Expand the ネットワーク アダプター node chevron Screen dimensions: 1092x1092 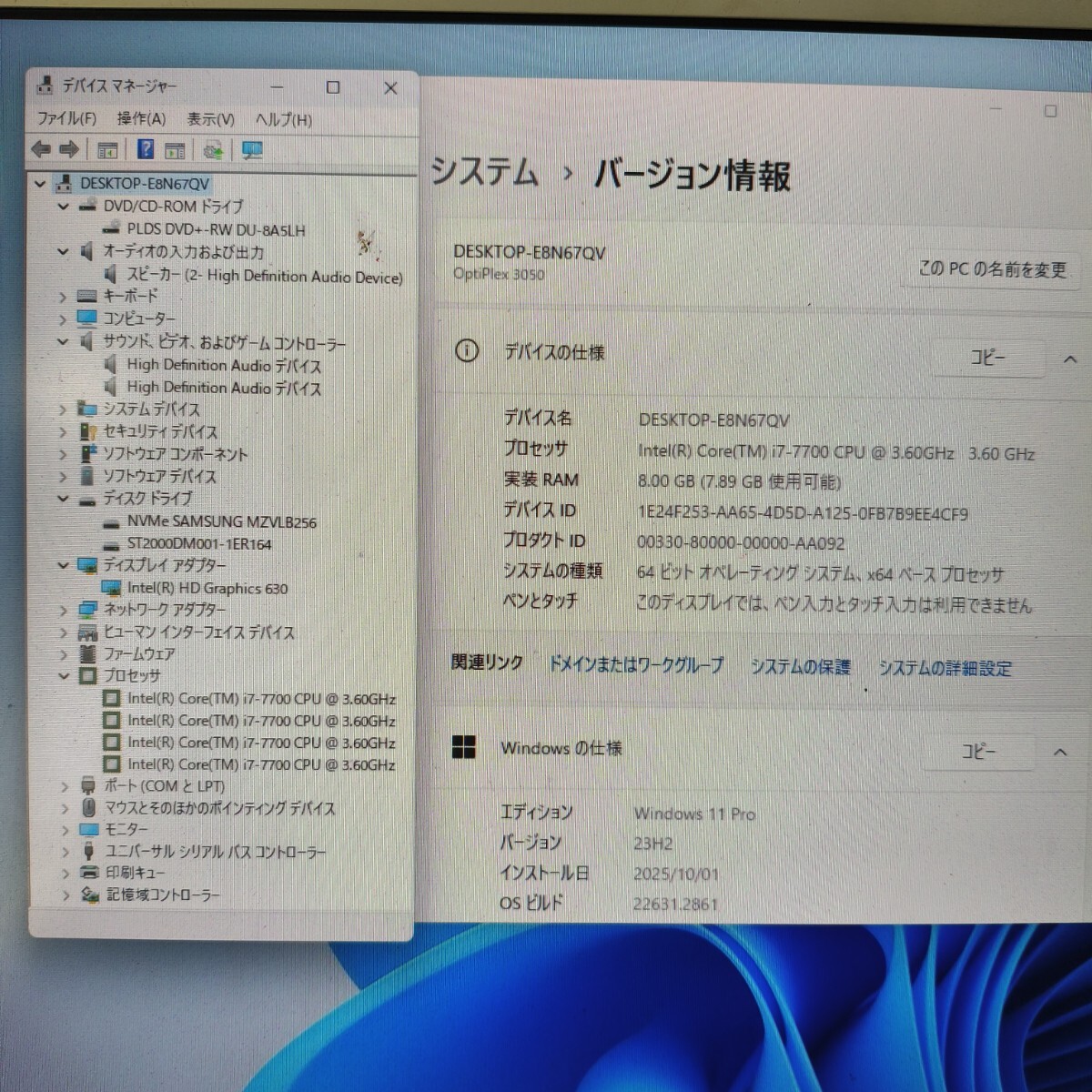(64, 611)
